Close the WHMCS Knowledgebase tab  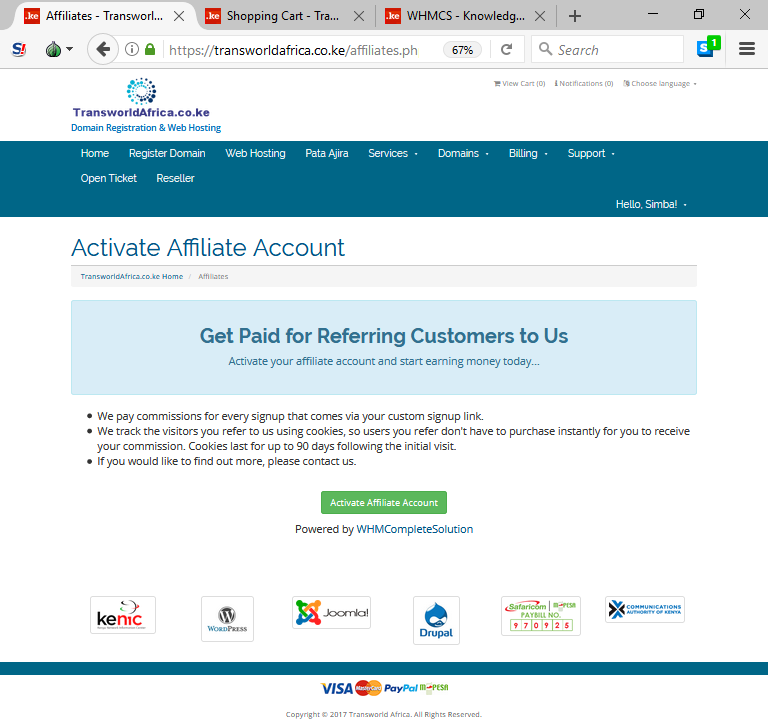click(540, 16)
